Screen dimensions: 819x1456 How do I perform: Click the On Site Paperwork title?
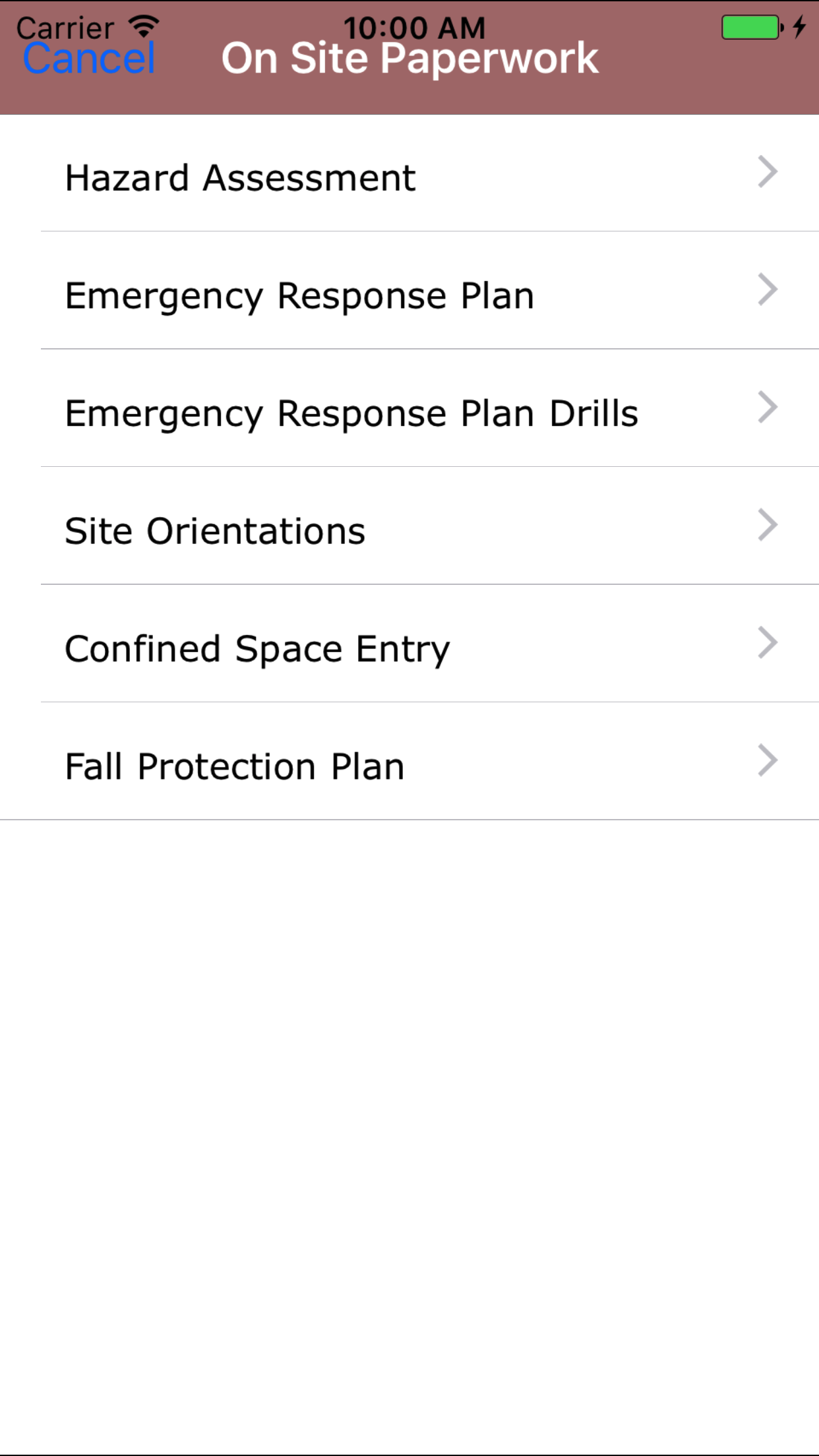(x=409, y=59)
